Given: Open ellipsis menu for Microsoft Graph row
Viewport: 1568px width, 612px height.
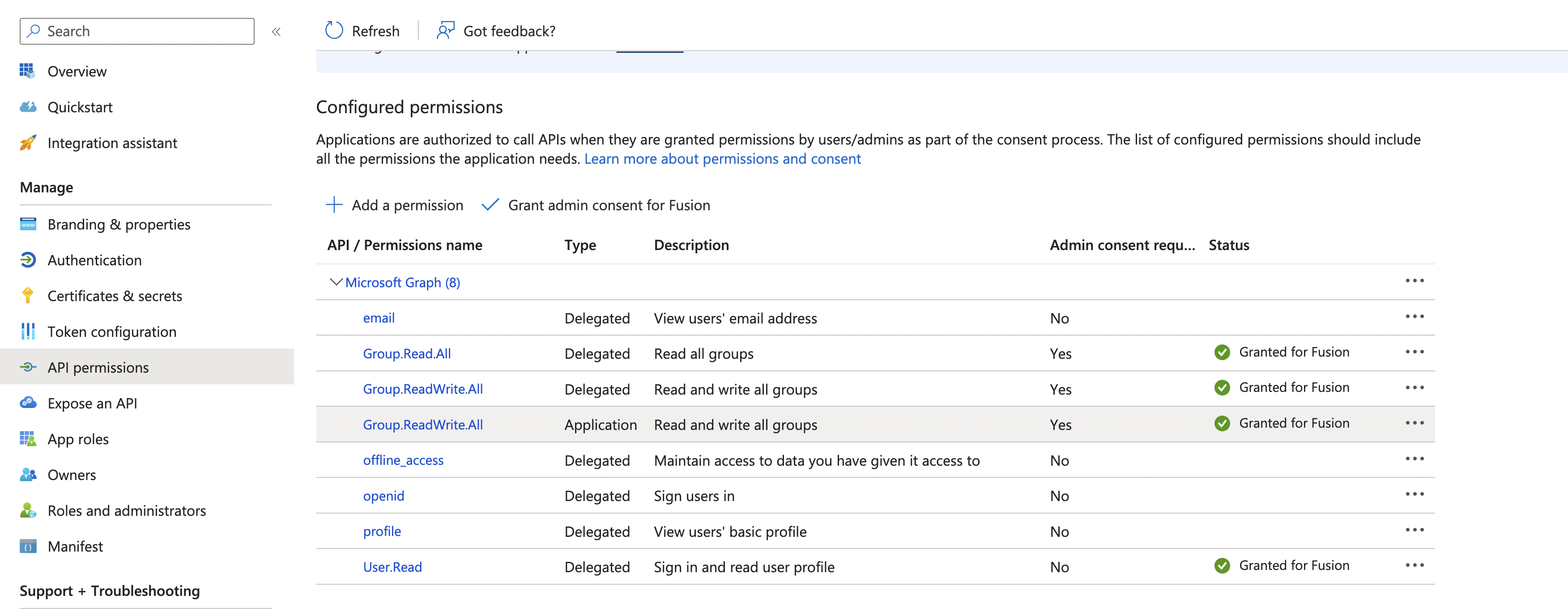Looking at the screenshot, I should pyautogui.click(x=1414, y=281).
